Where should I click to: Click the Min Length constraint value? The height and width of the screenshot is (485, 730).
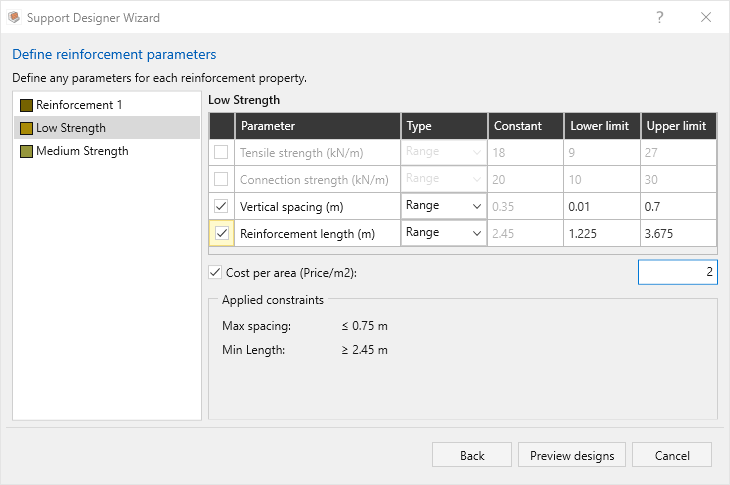pos(365,350)
